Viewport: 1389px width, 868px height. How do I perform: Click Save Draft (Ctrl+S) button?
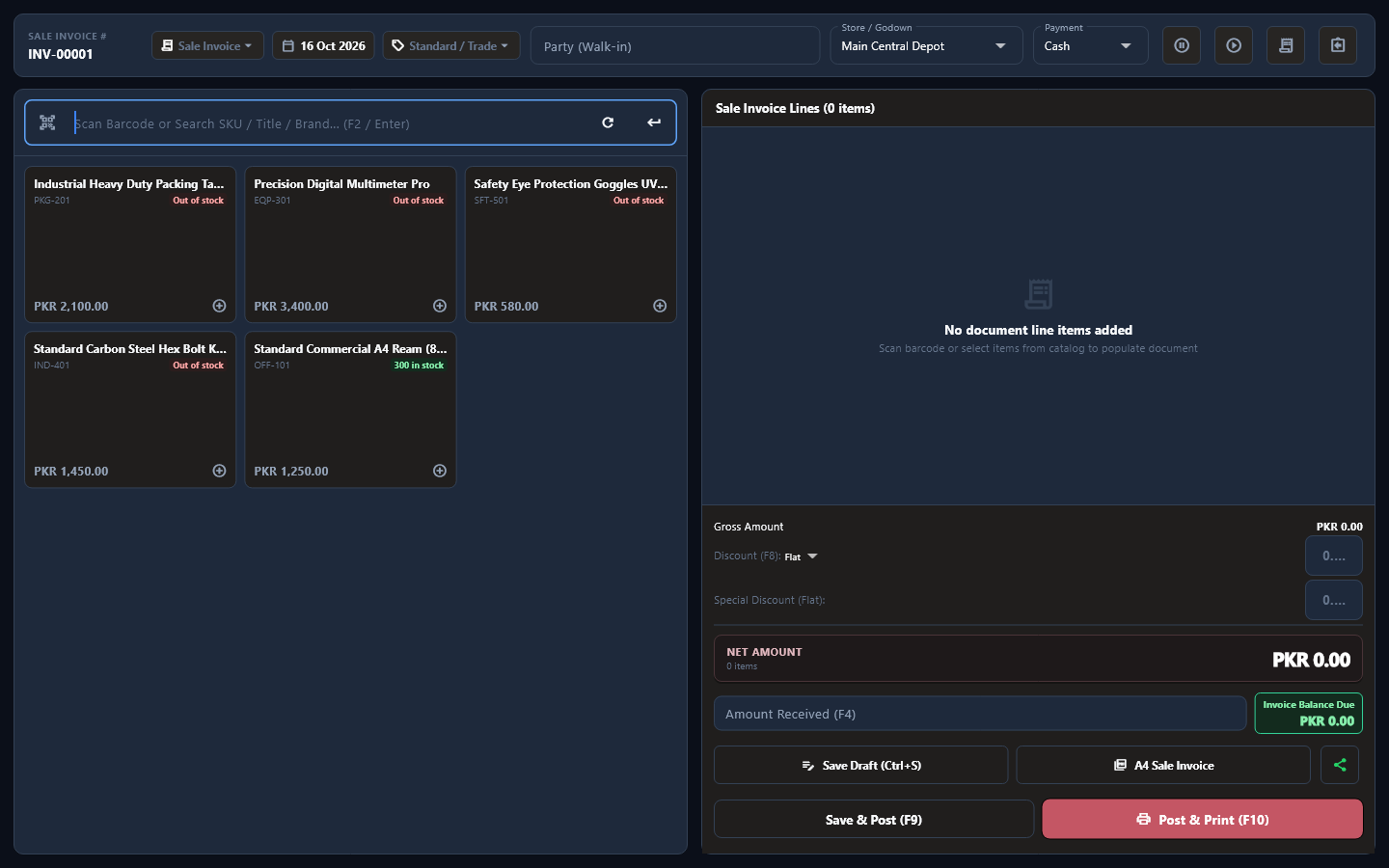pos(860,765)
